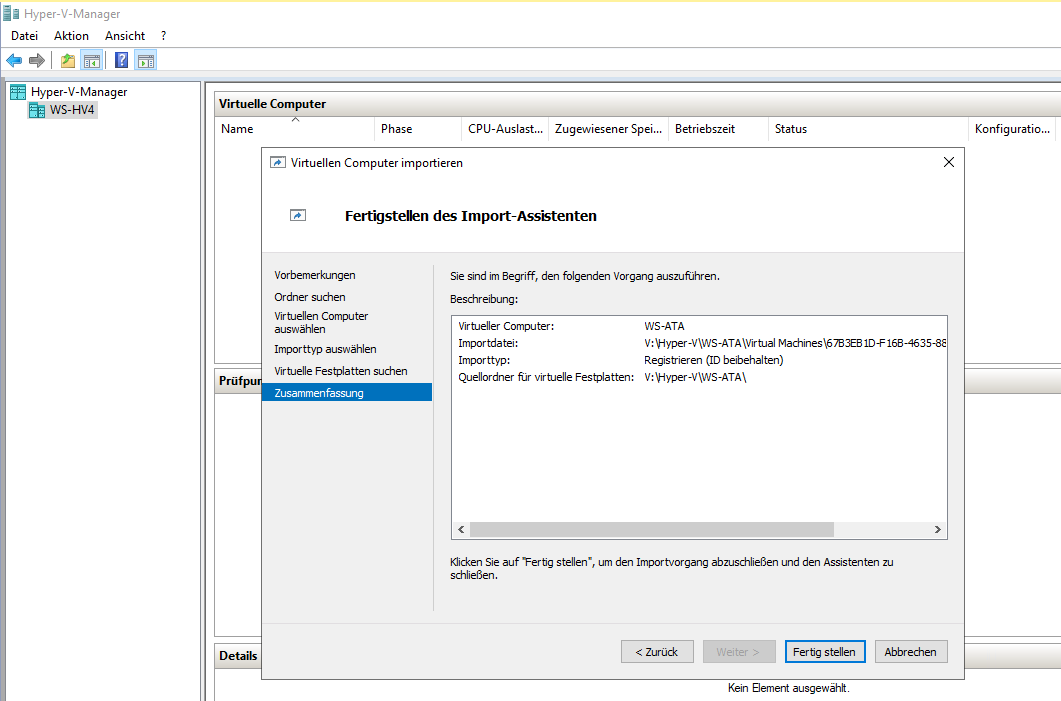1061x701 pixels.
Task: Select WS-HV4 server in tree
Action: pos(72,110)
